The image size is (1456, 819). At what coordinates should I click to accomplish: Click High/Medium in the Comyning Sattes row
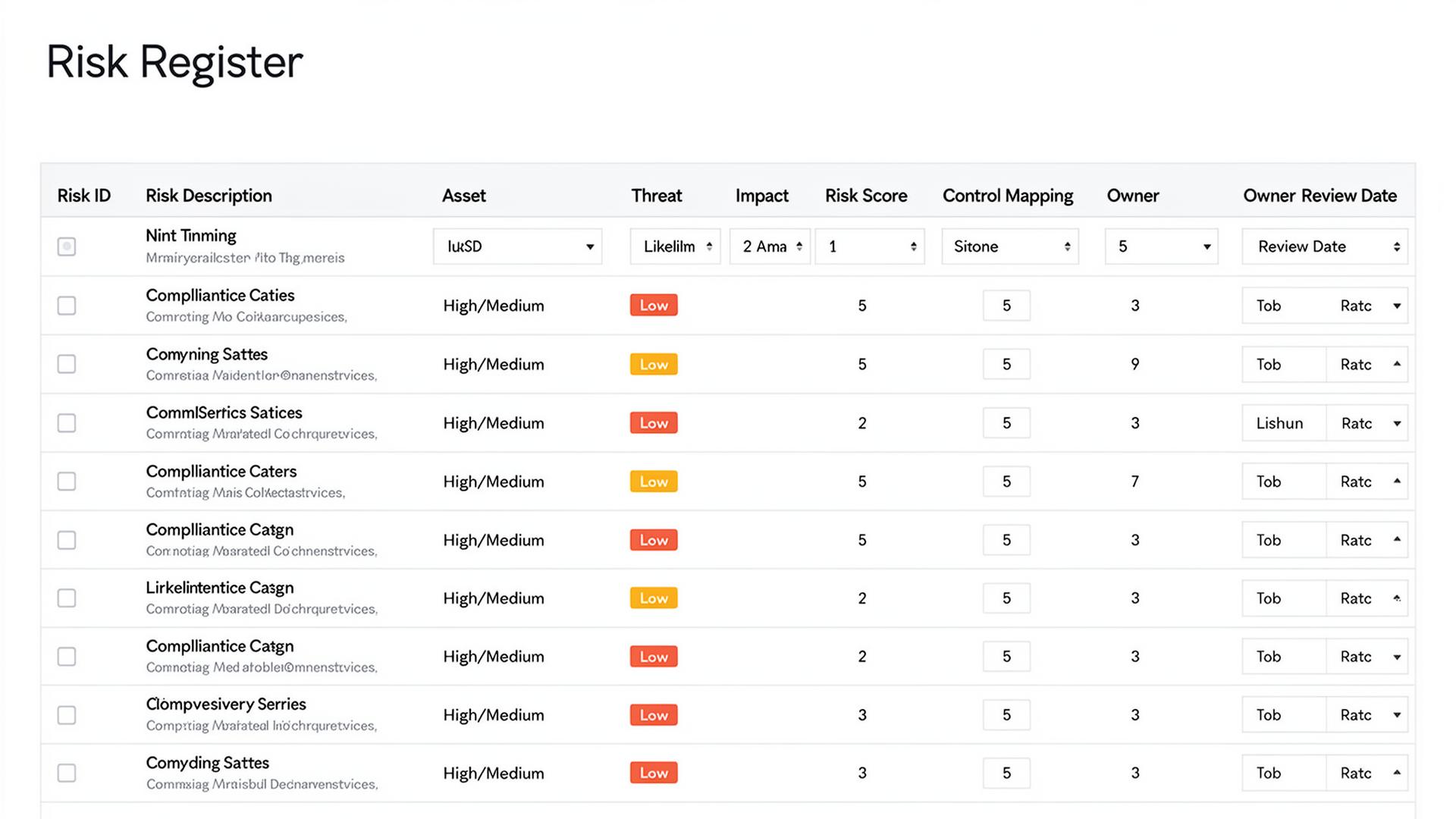point(494,364)
